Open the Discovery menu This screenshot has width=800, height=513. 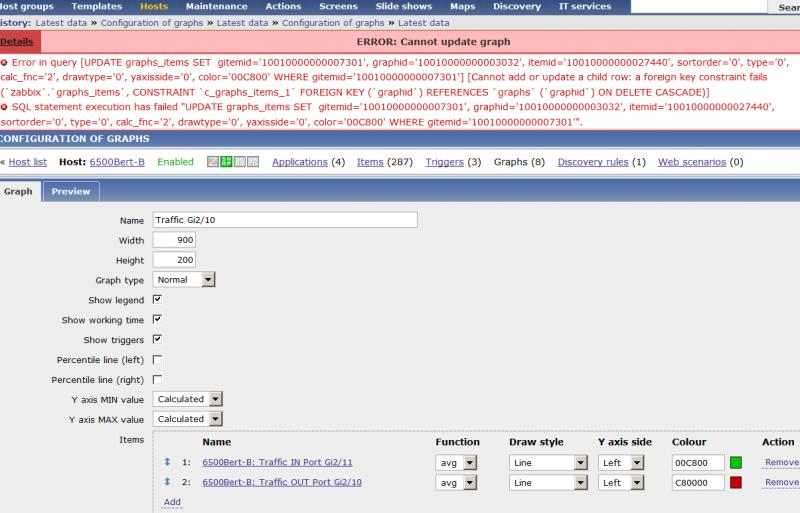[517, 7]
